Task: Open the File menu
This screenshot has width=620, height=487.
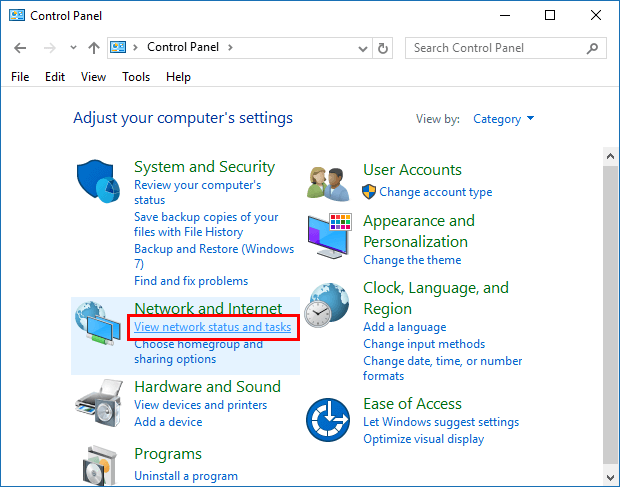Action: point(20,77)
